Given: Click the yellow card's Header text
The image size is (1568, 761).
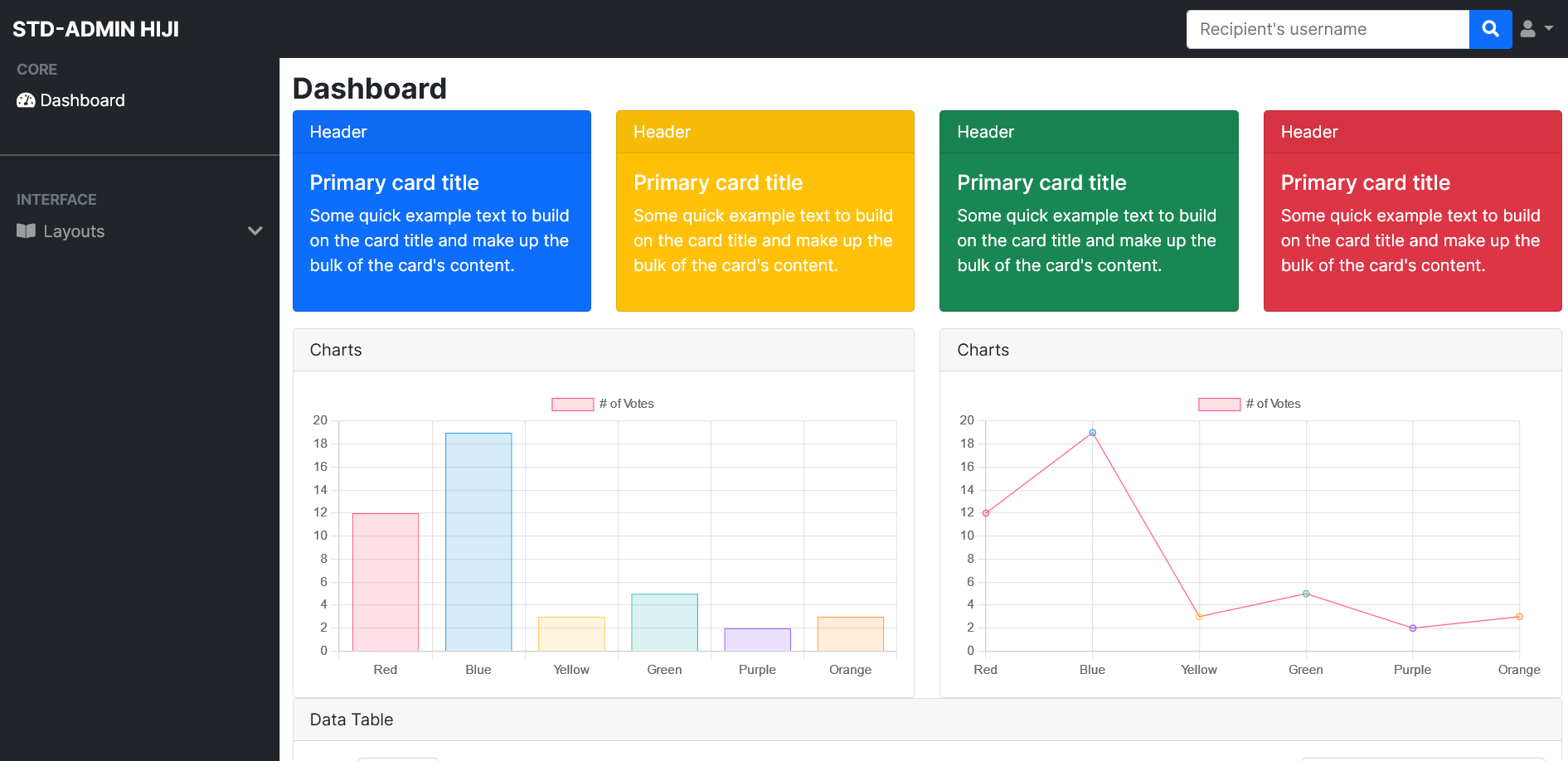Looking at the screenshot, I should coord(662,132).
